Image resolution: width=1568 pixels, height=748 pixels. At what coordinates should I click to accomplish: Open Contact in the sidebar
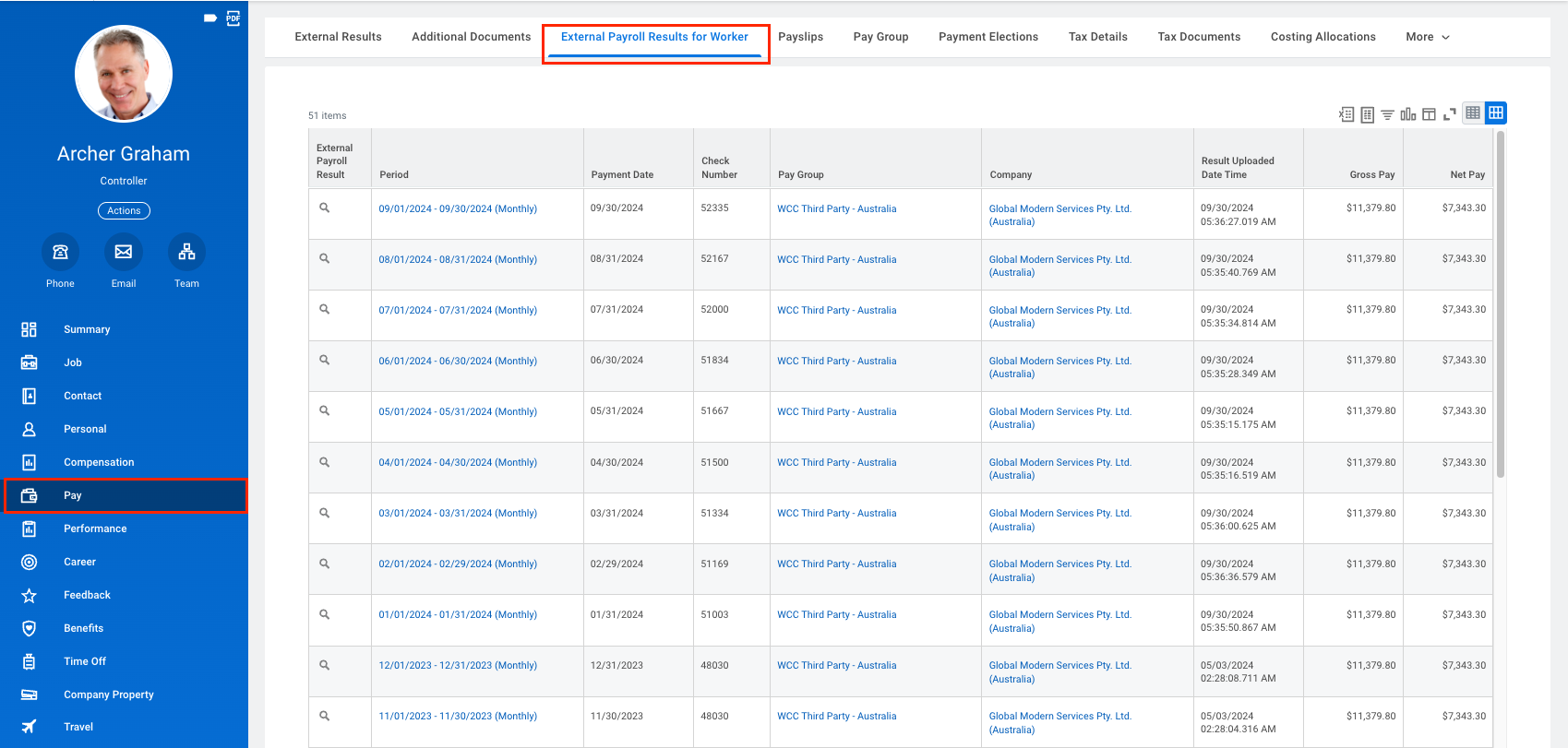(124, 396)
